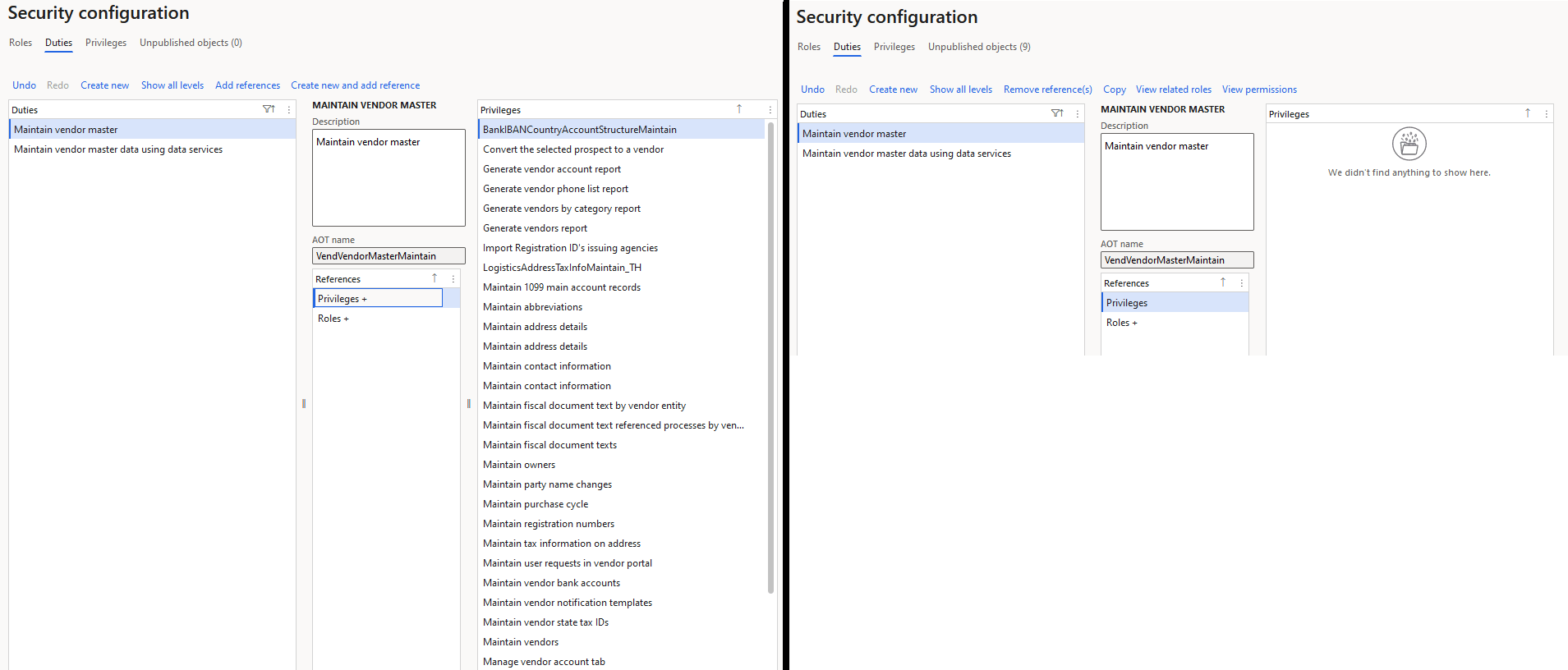Click the Privileges list vertical scrollbar
This screenshot has width=1568, height=670.
pyautogui.click(x=770, y=357)
